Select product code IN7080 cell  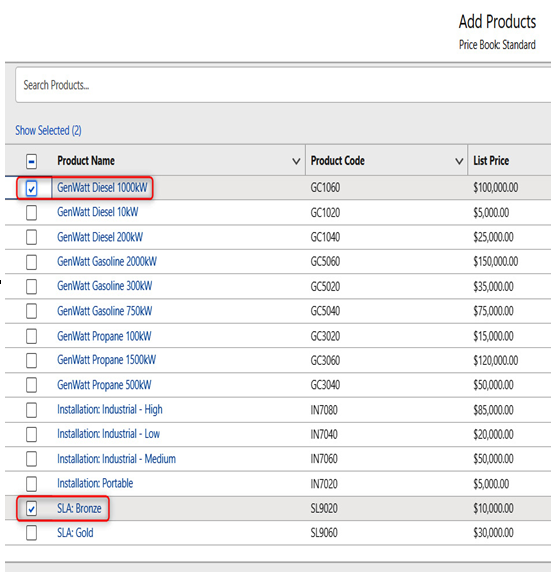[x=324, y=410]
